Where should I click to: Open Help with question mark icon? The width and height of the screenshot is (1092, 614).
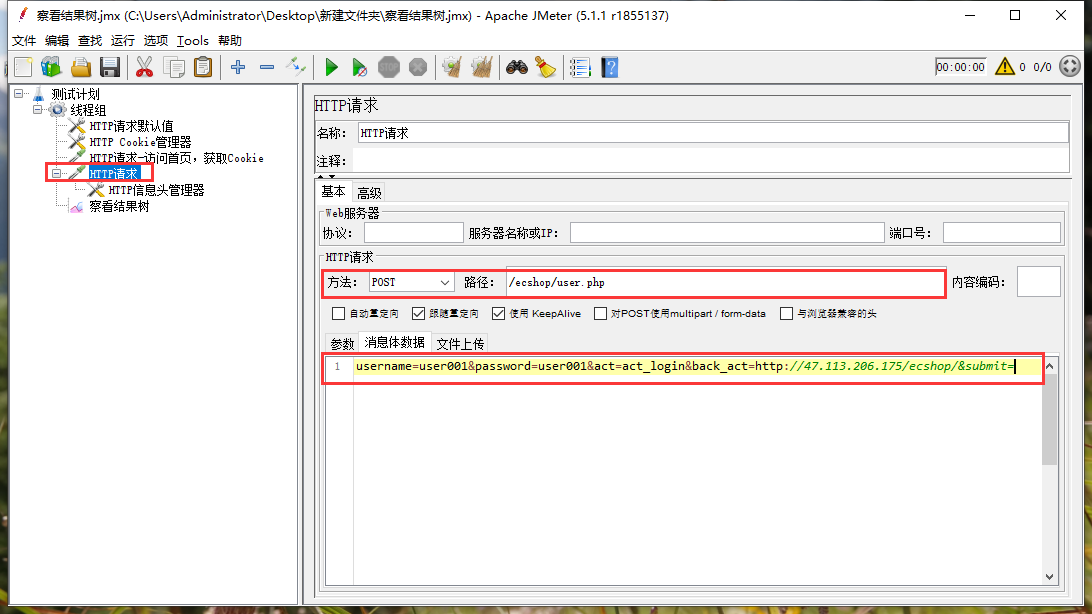point(609,68)
